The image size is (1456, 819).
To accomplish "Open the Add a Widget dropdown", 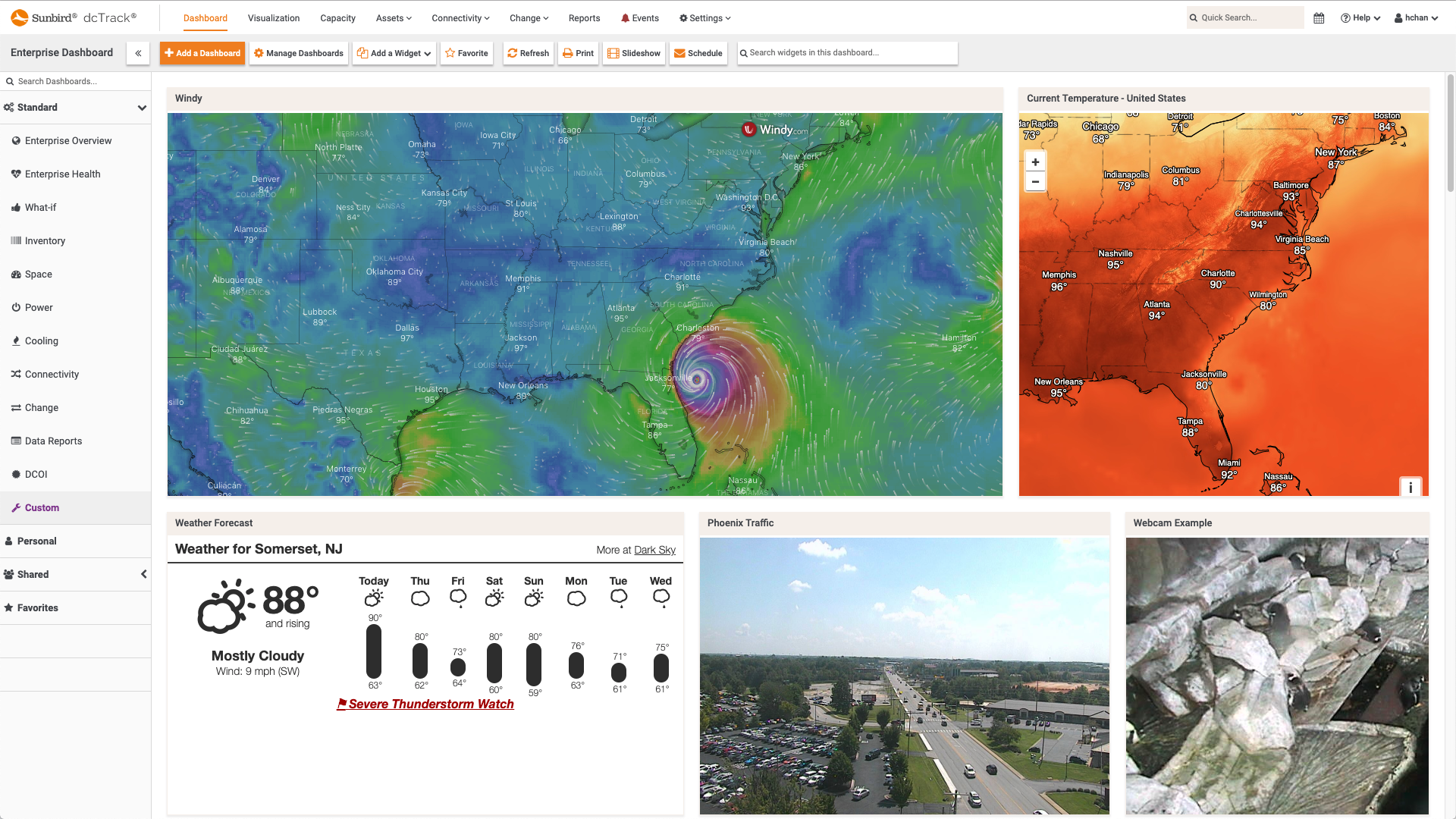I will pyautogui.click(x=394, y=53).
